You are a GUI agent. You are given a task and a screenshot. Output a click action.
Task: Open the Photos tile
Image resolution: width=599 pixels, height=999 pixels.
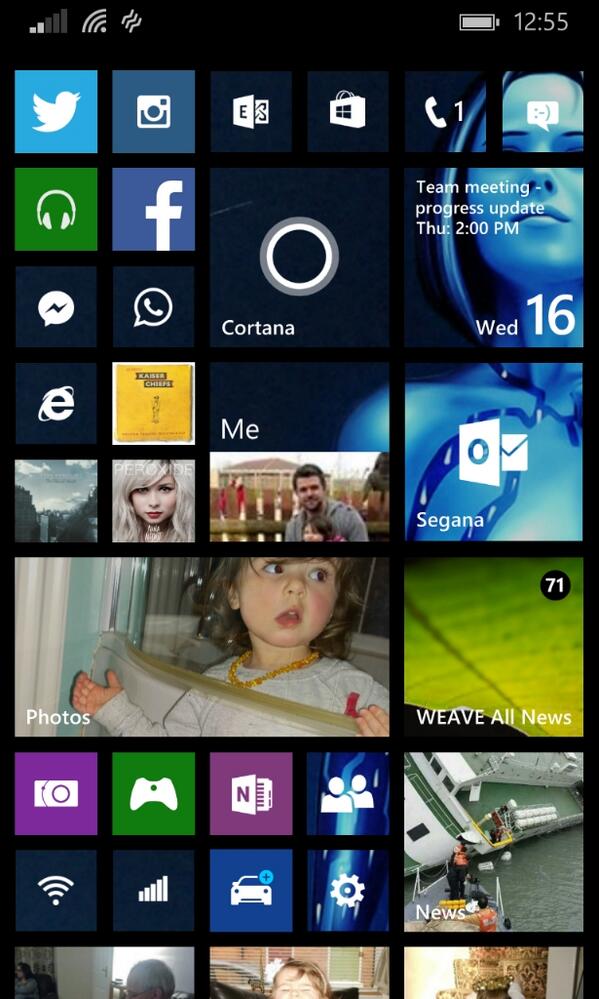[202, 647]
